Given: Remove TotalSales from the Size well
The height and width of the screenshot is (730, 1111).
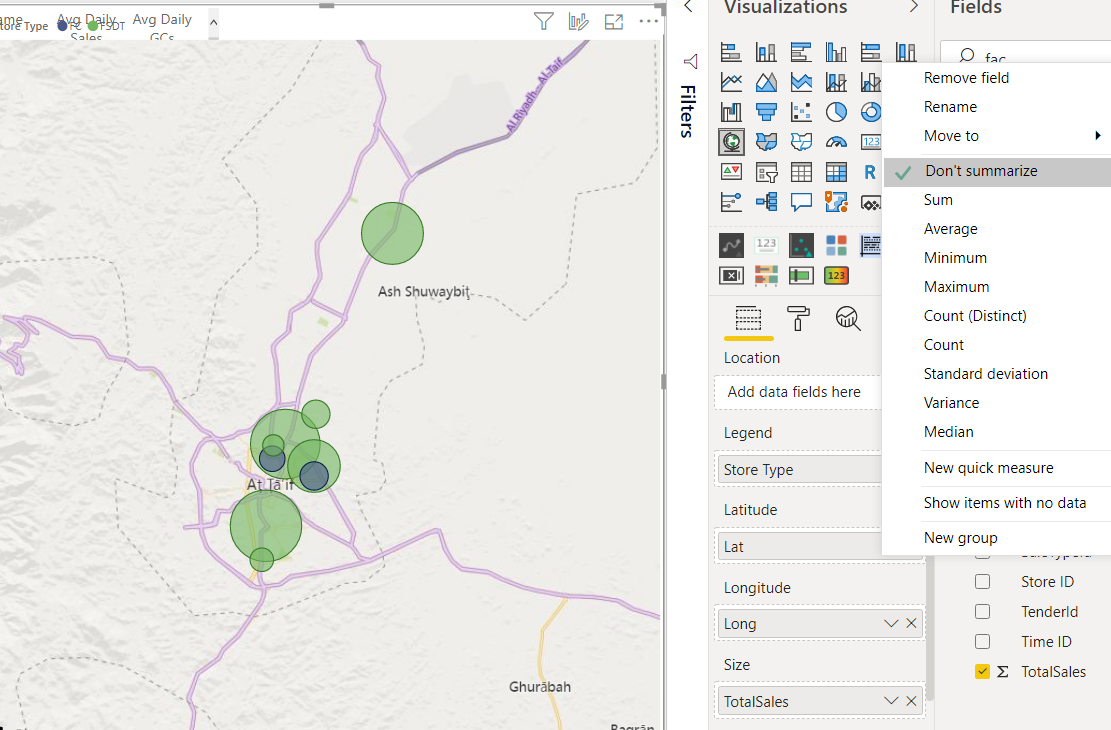Looking at the screenshot, I should [x=911, y=701].
